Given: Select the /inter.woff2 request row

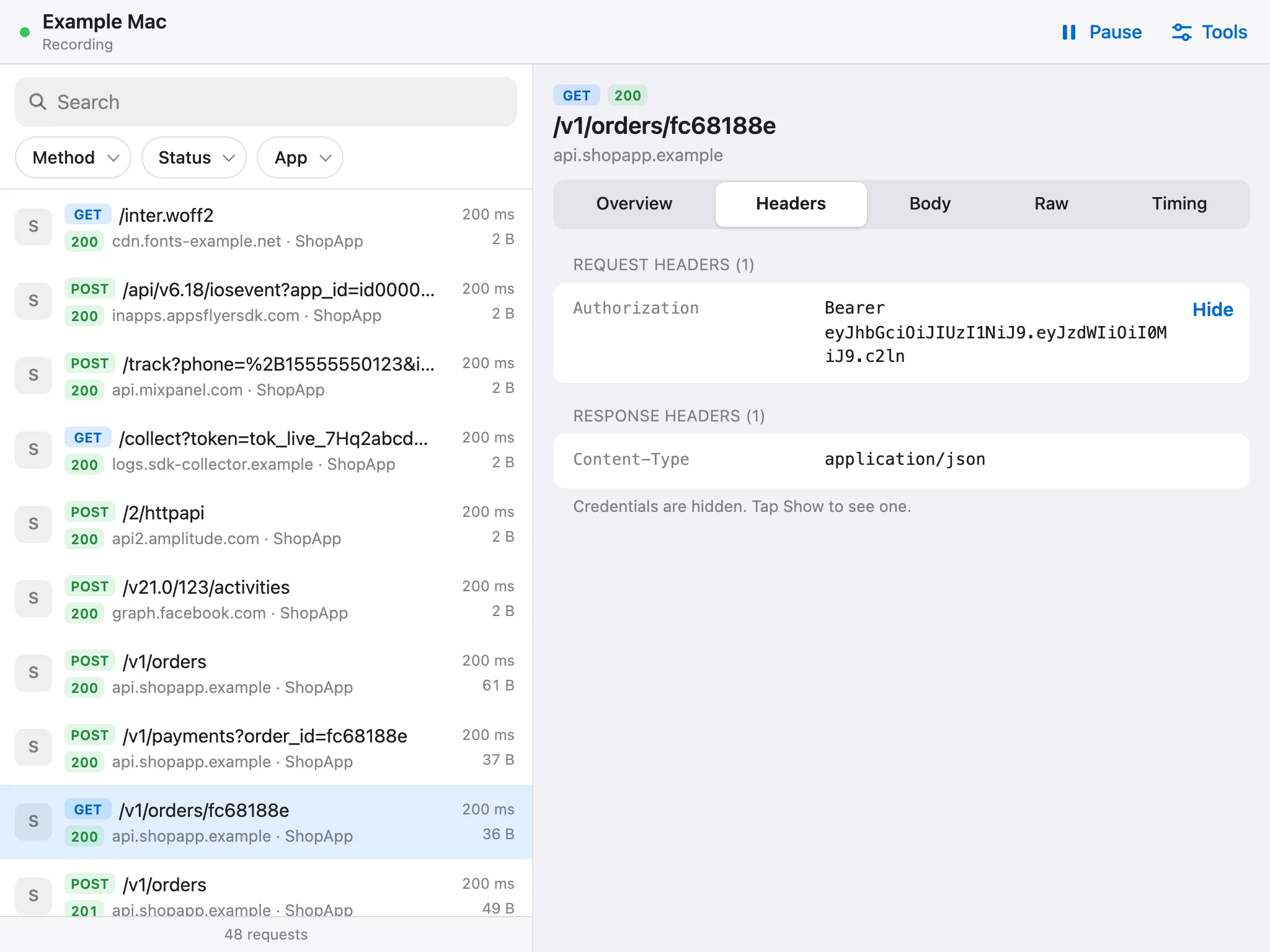Looking at the screenshot, I should [x=266, y=227].
